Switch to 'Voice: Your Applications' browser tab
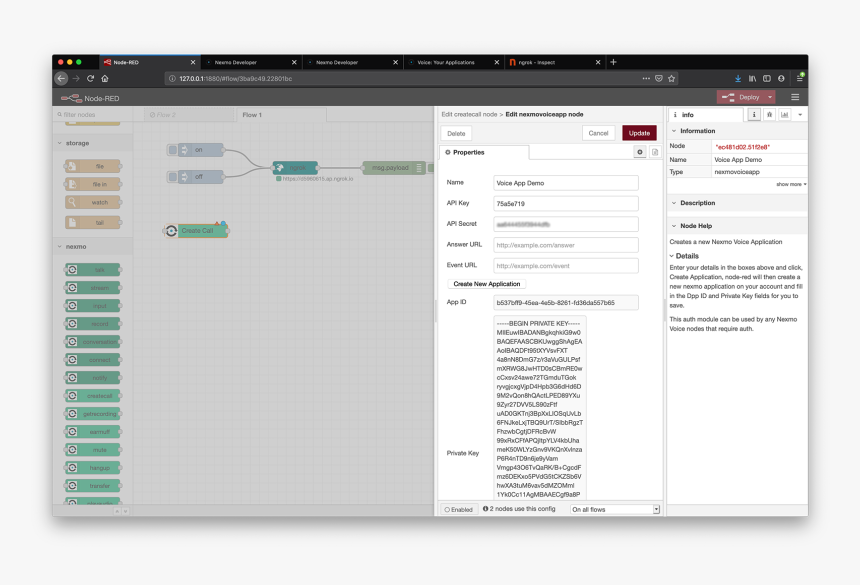The height and width of the screenshot is (585, 860). pyautogui.click(x=454, y=63)
